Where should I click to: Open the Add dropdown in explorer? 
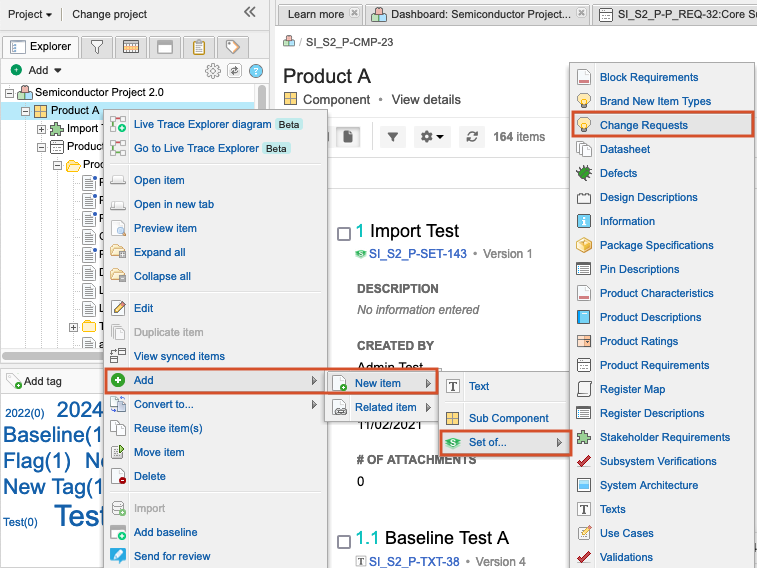pyautogui.click(x=37, y=70)
